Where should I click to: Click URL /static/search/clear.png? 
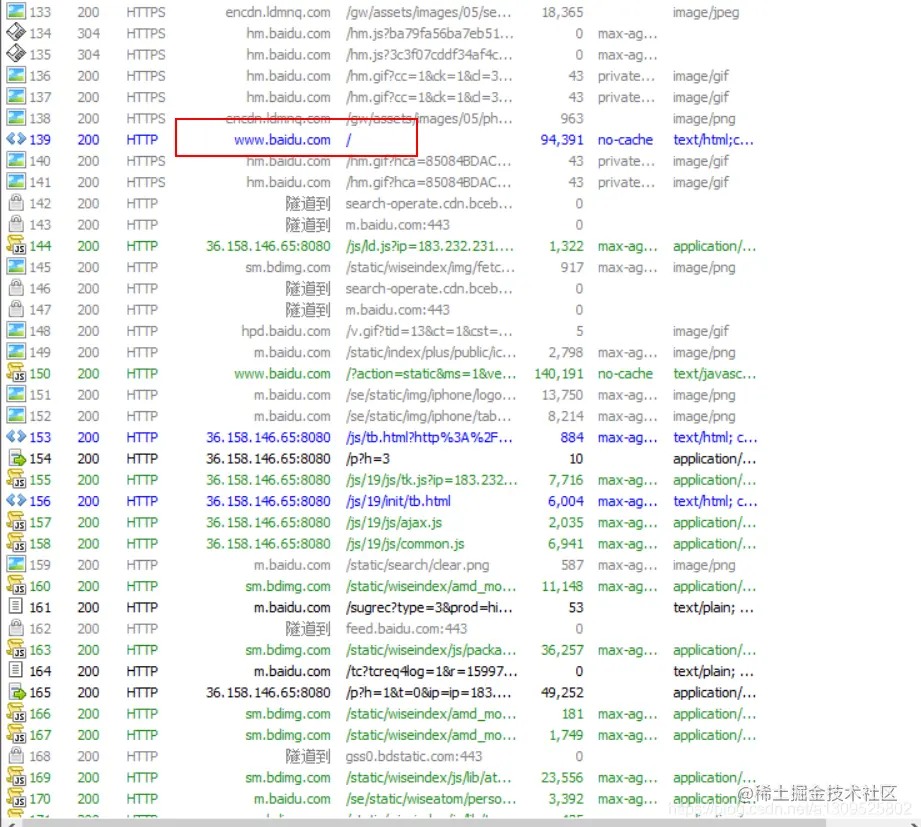tap(417, 565)
